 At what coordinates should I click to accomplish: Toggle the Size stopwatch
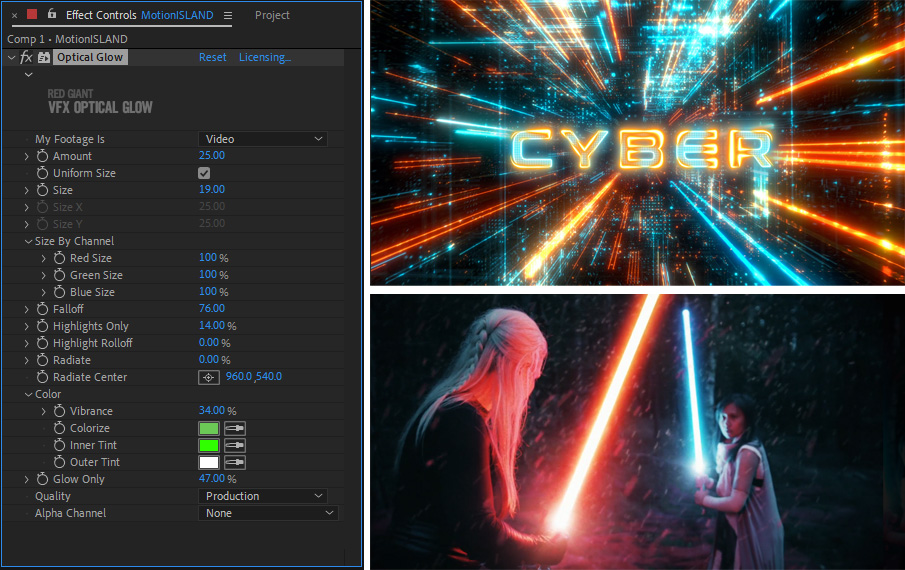click(x=42, y=190)
